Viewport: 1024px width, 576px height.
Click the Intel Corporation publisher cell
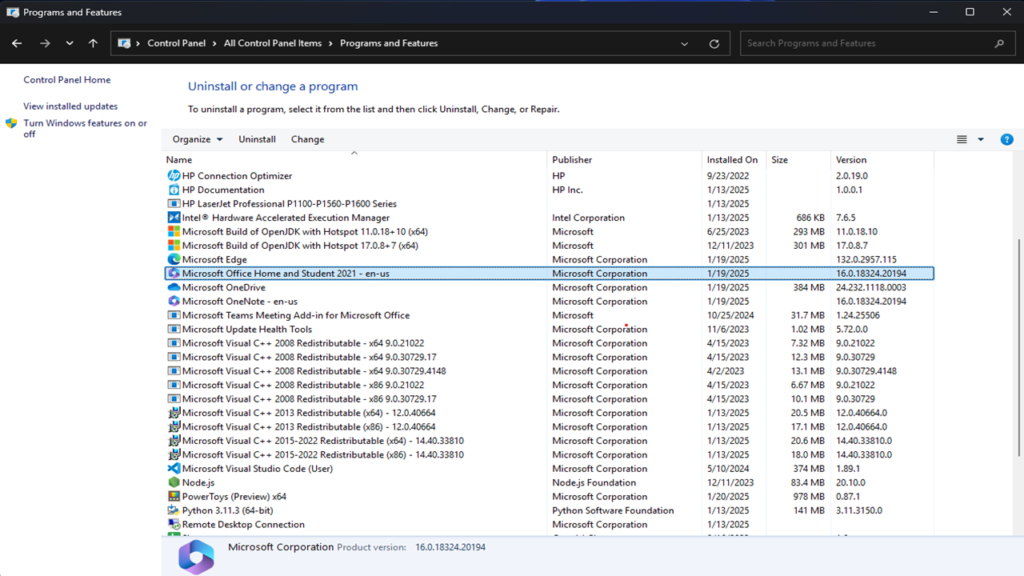(588, 217)
